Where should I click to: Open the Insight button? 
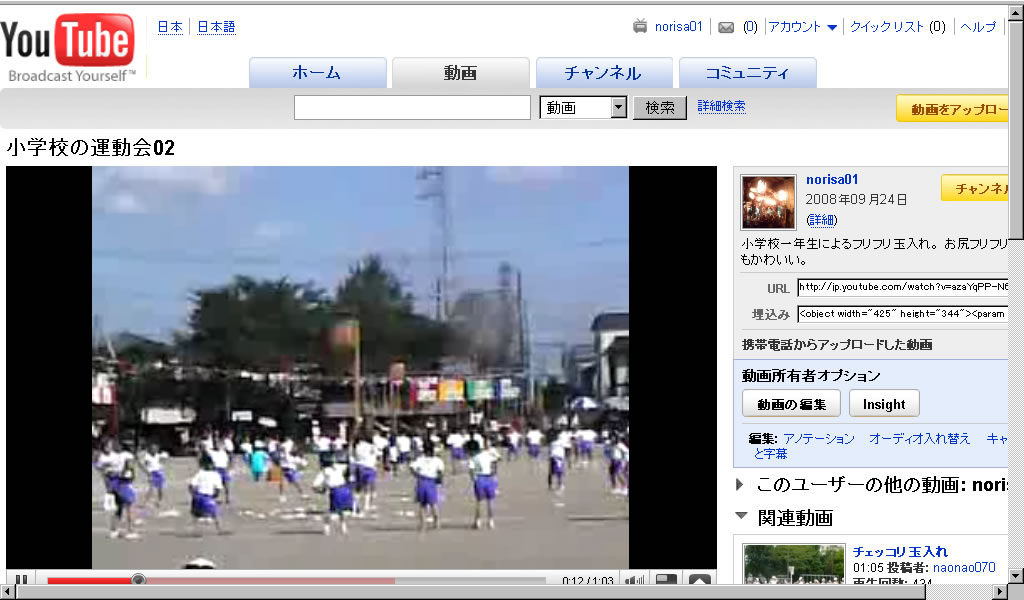[x=884, y=403]
